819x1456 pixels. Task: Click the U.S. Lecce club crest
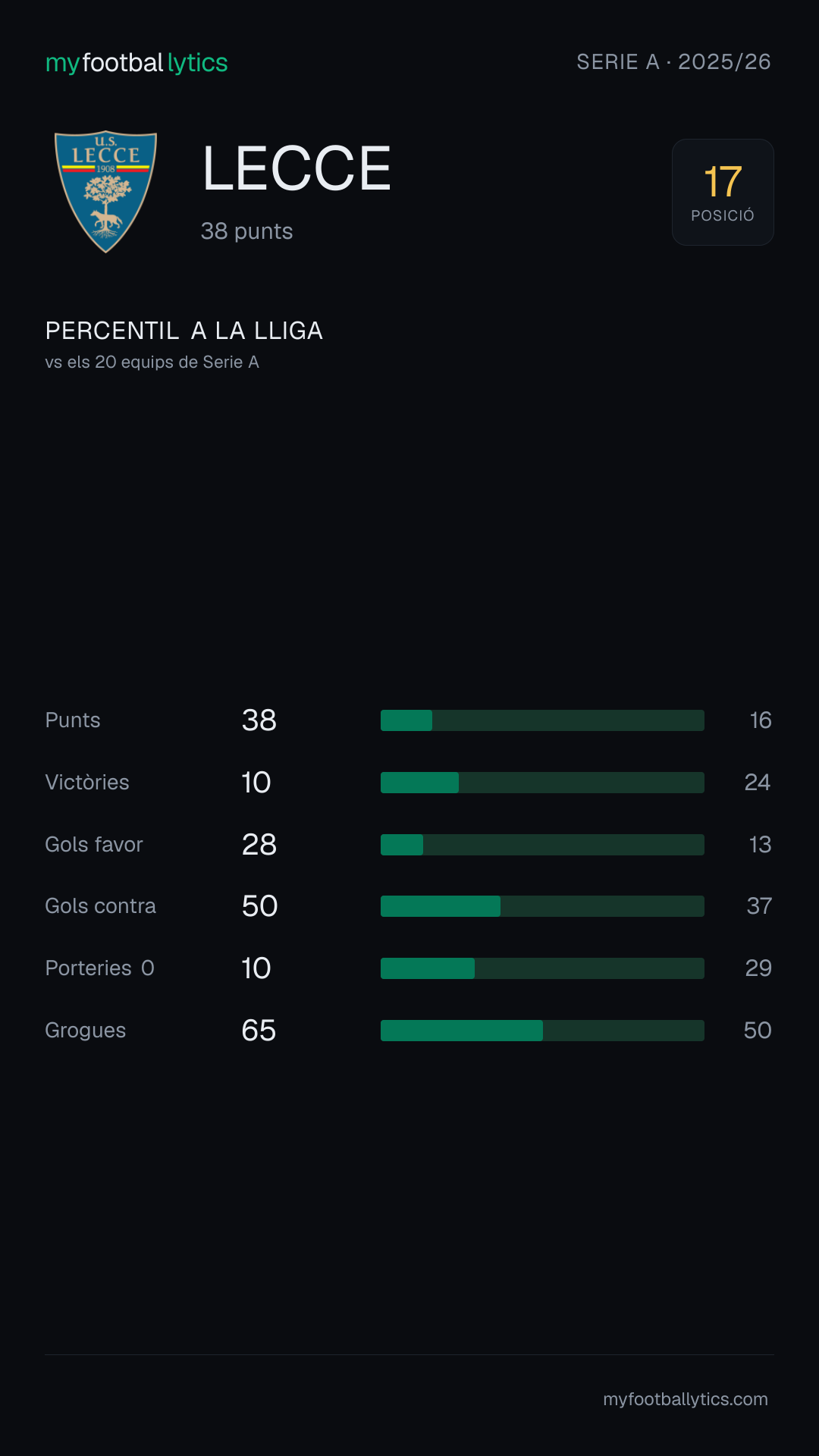105,192
